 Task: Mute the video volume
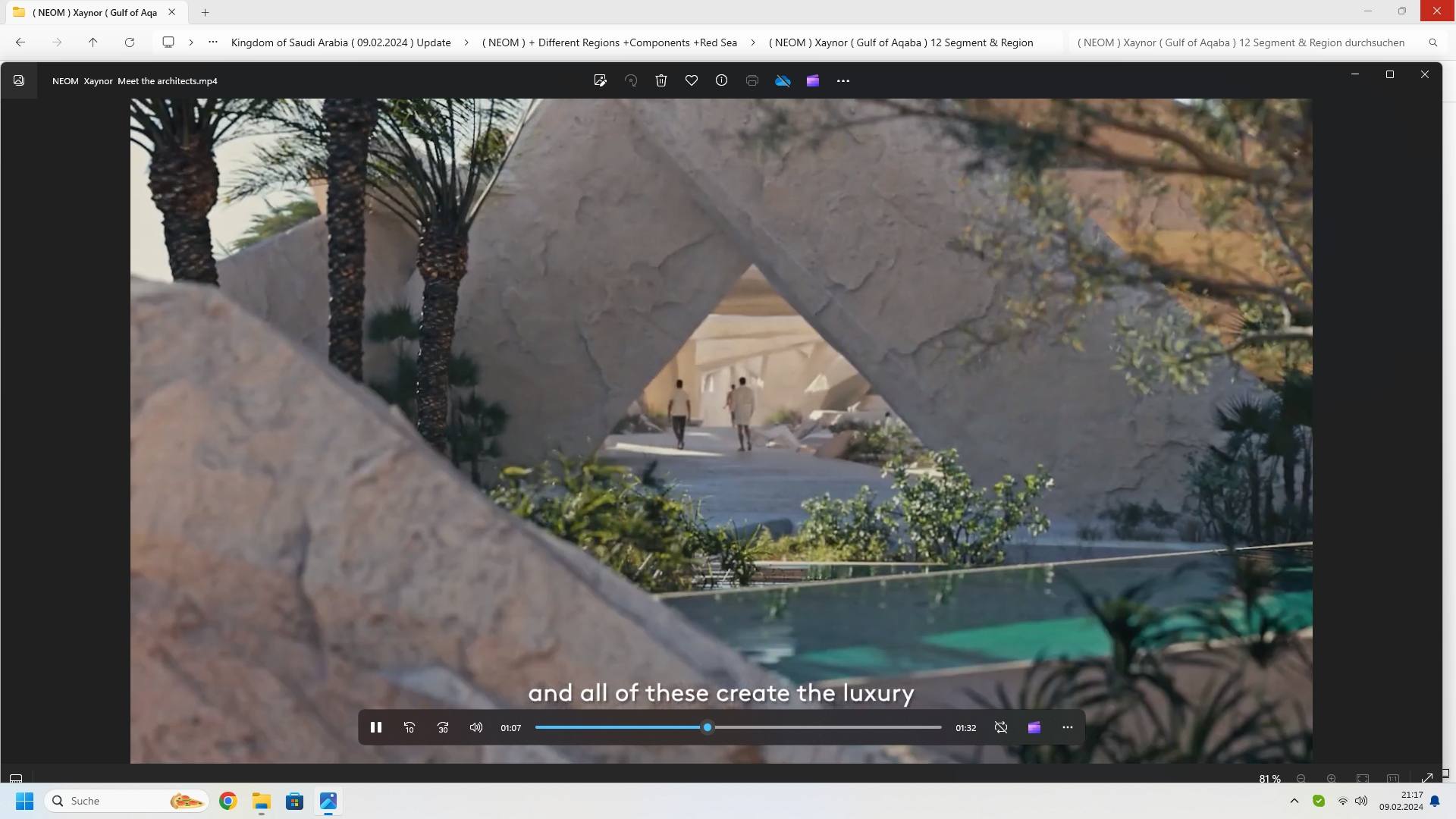click(x=476, y=727)
